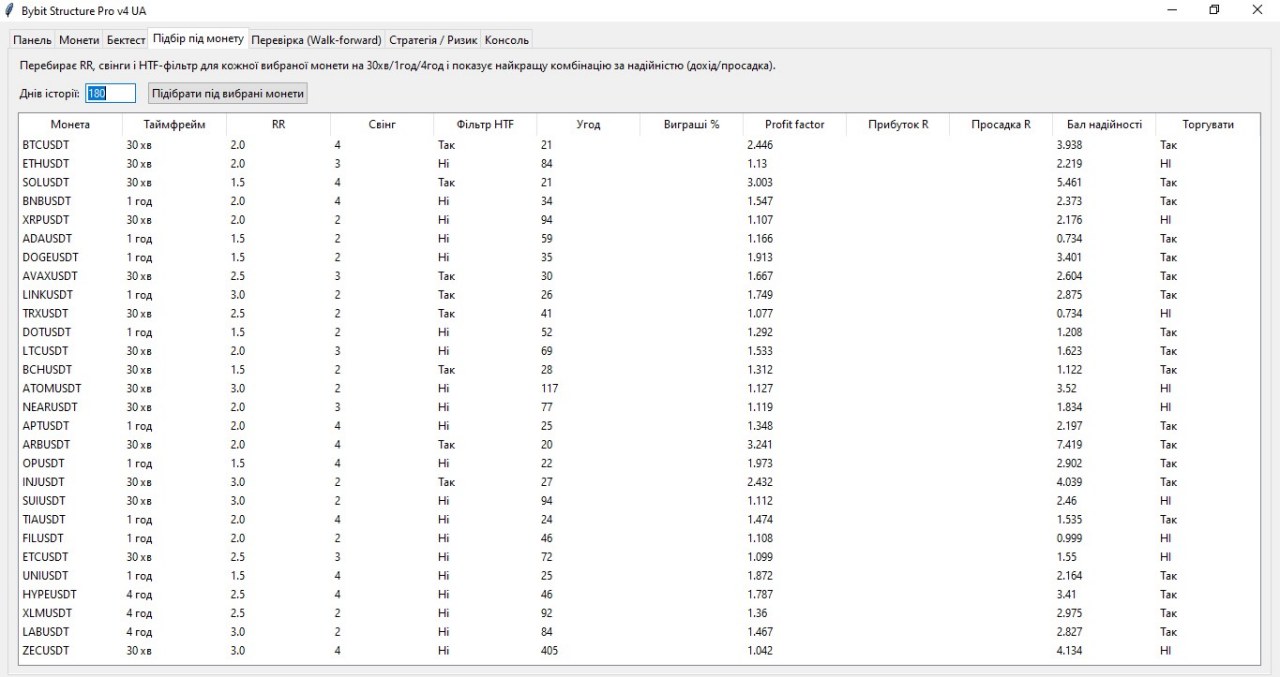
Task: Select the OPUSDT row
Action: pos(639,464)
